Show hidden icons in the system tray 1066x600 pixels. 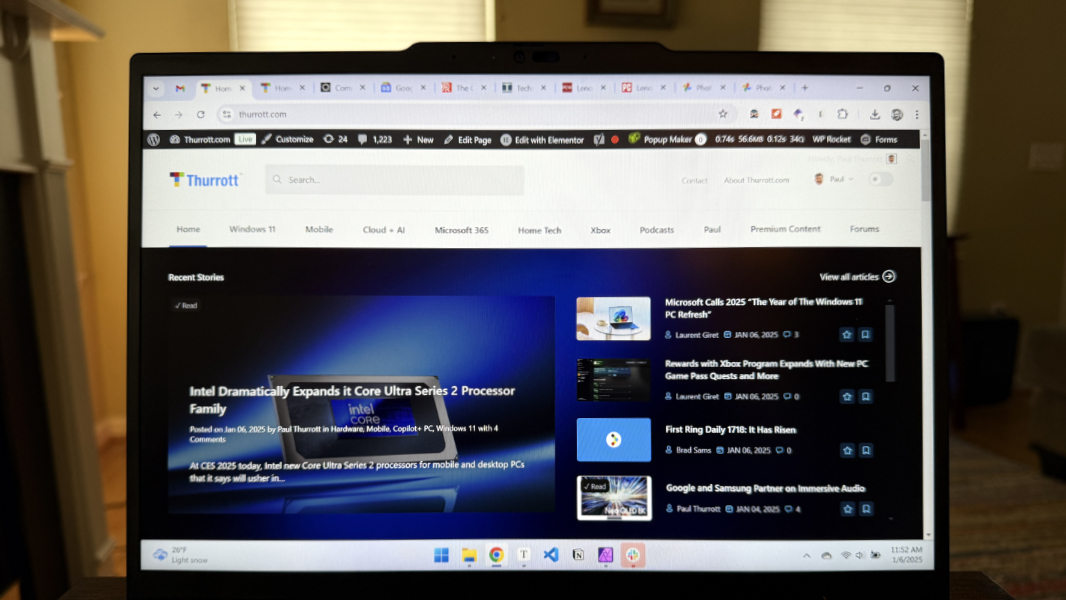pyautogui.click(x=806, y=555)
